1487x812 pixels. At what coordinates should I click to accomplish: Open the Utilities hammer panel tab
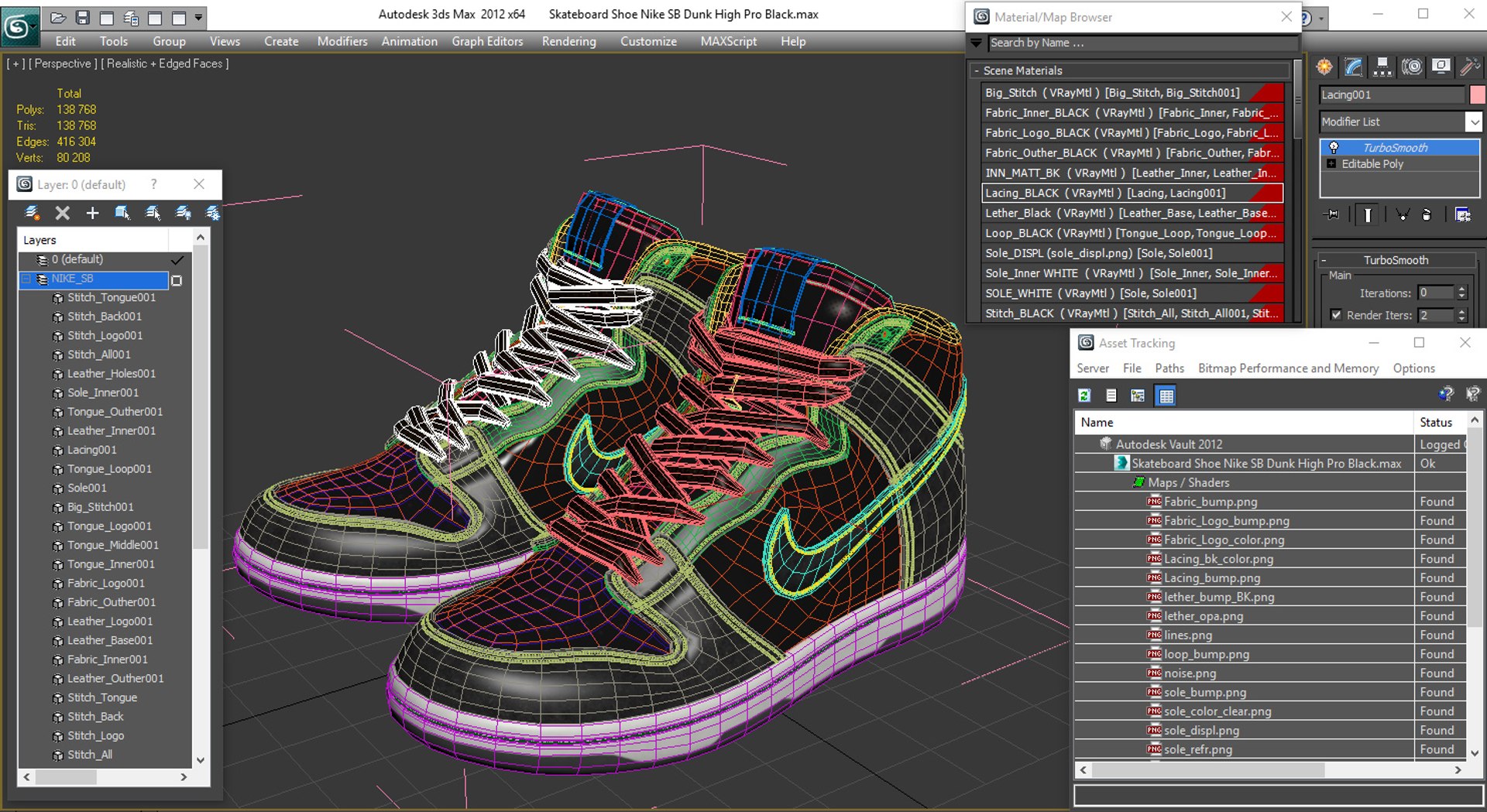tap(1469, 67)
